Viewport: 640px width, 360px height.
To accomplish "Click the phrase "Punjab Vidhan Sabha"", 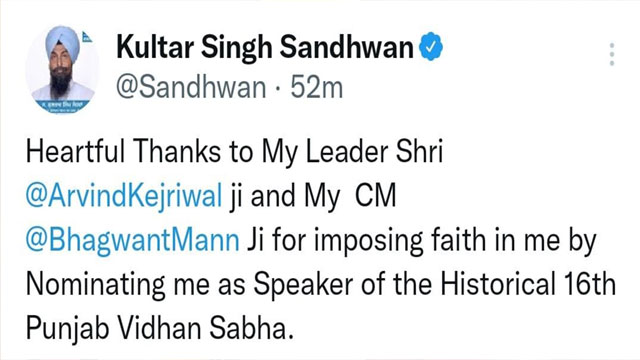I will 160,329.
